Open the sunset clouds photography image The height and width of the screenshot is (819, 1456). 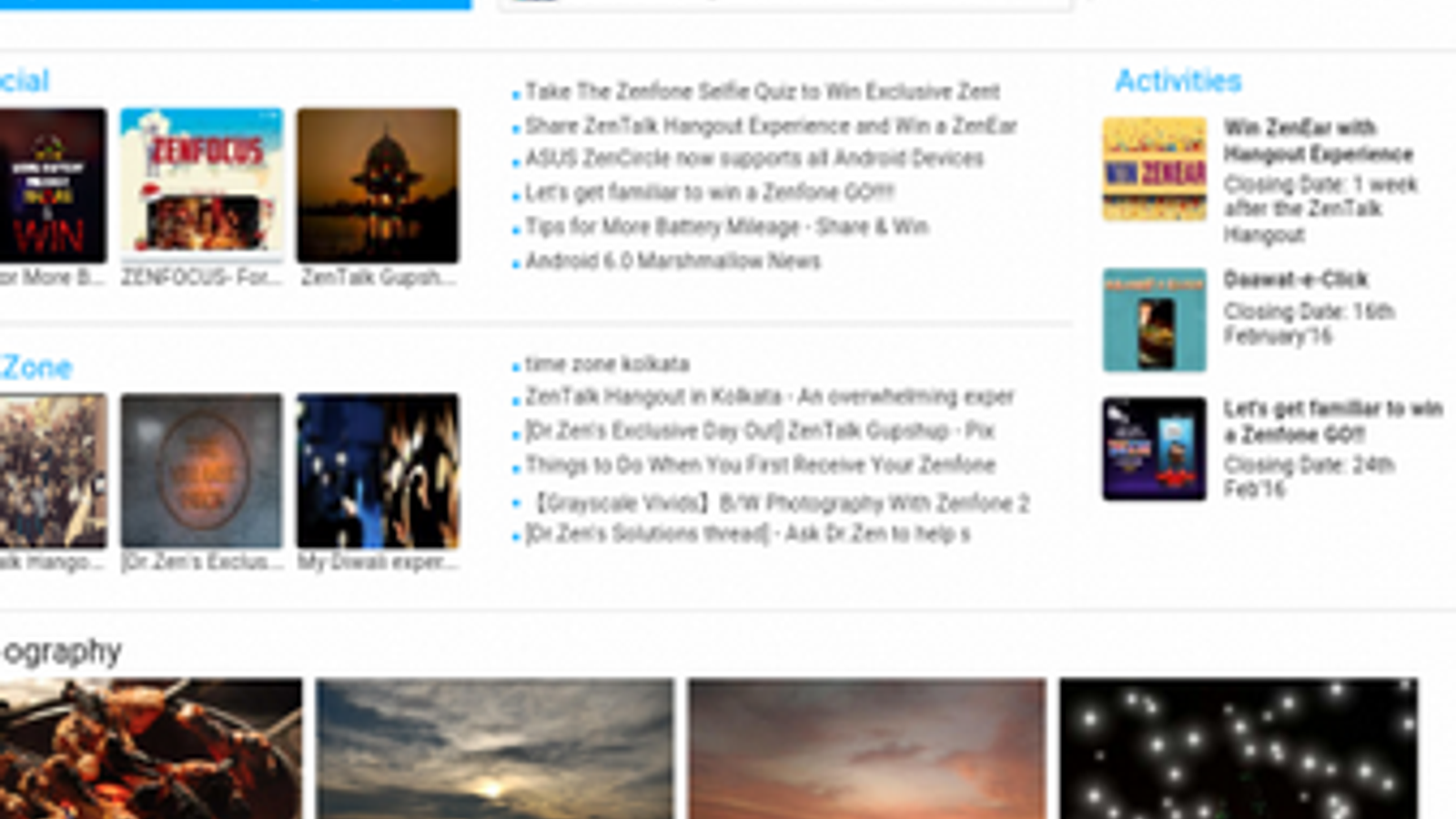(x=495, y=748)
